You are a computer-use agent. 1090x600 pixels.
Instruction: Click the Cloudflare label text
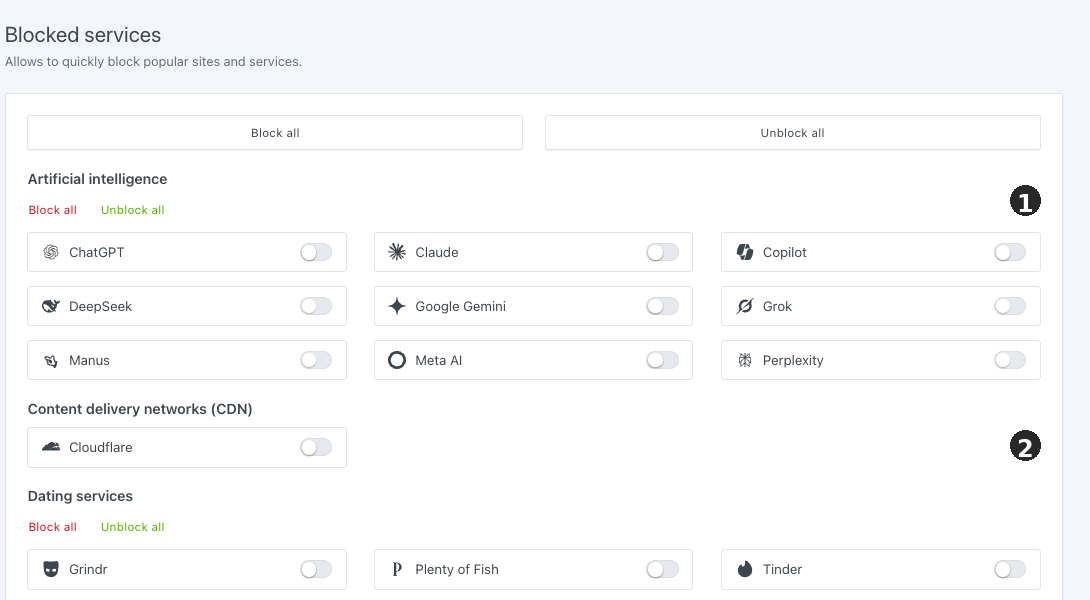pos(101,448)
